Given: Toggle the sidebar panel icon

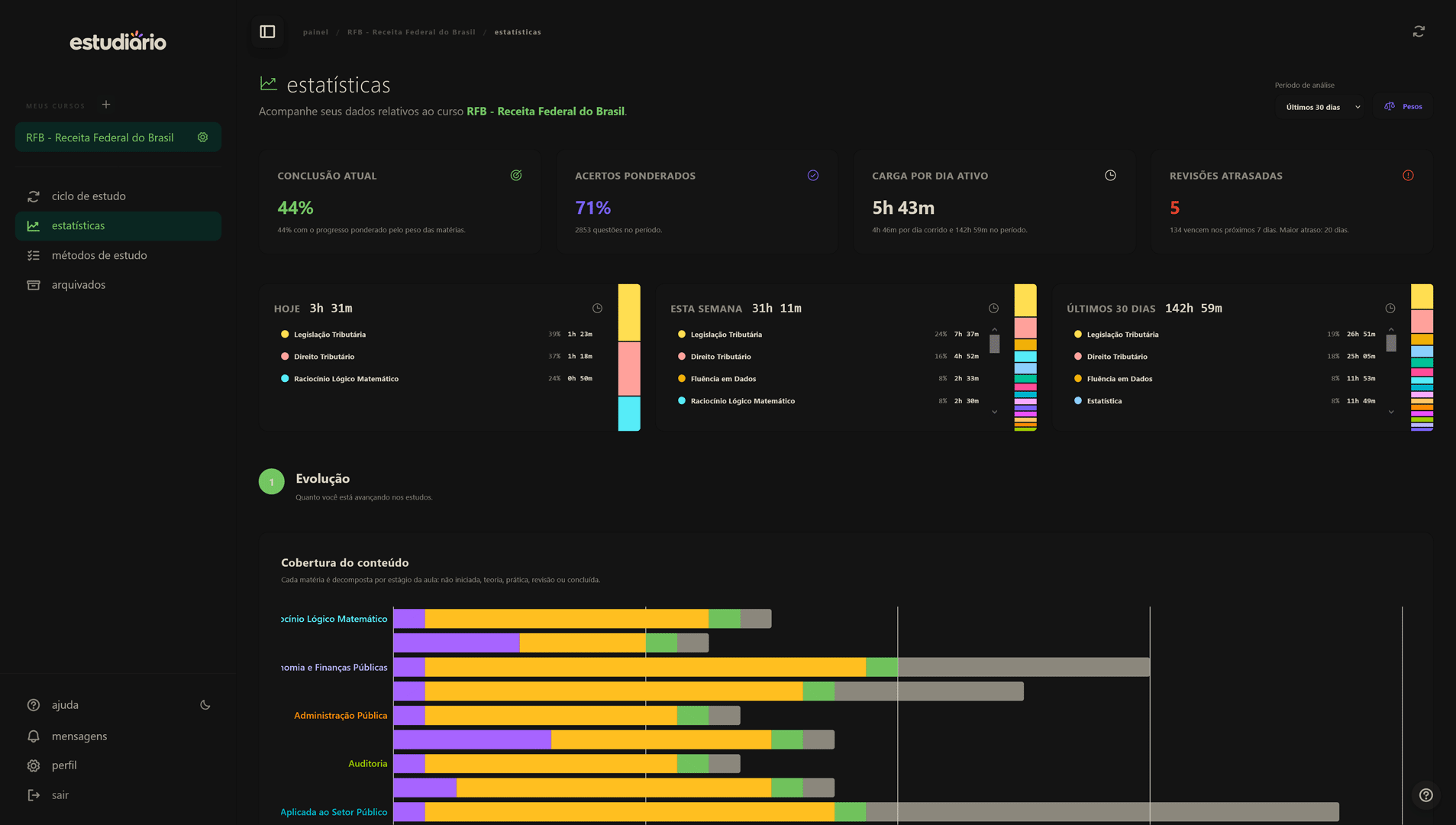Looking at the screenshot, I should [267, 32].
